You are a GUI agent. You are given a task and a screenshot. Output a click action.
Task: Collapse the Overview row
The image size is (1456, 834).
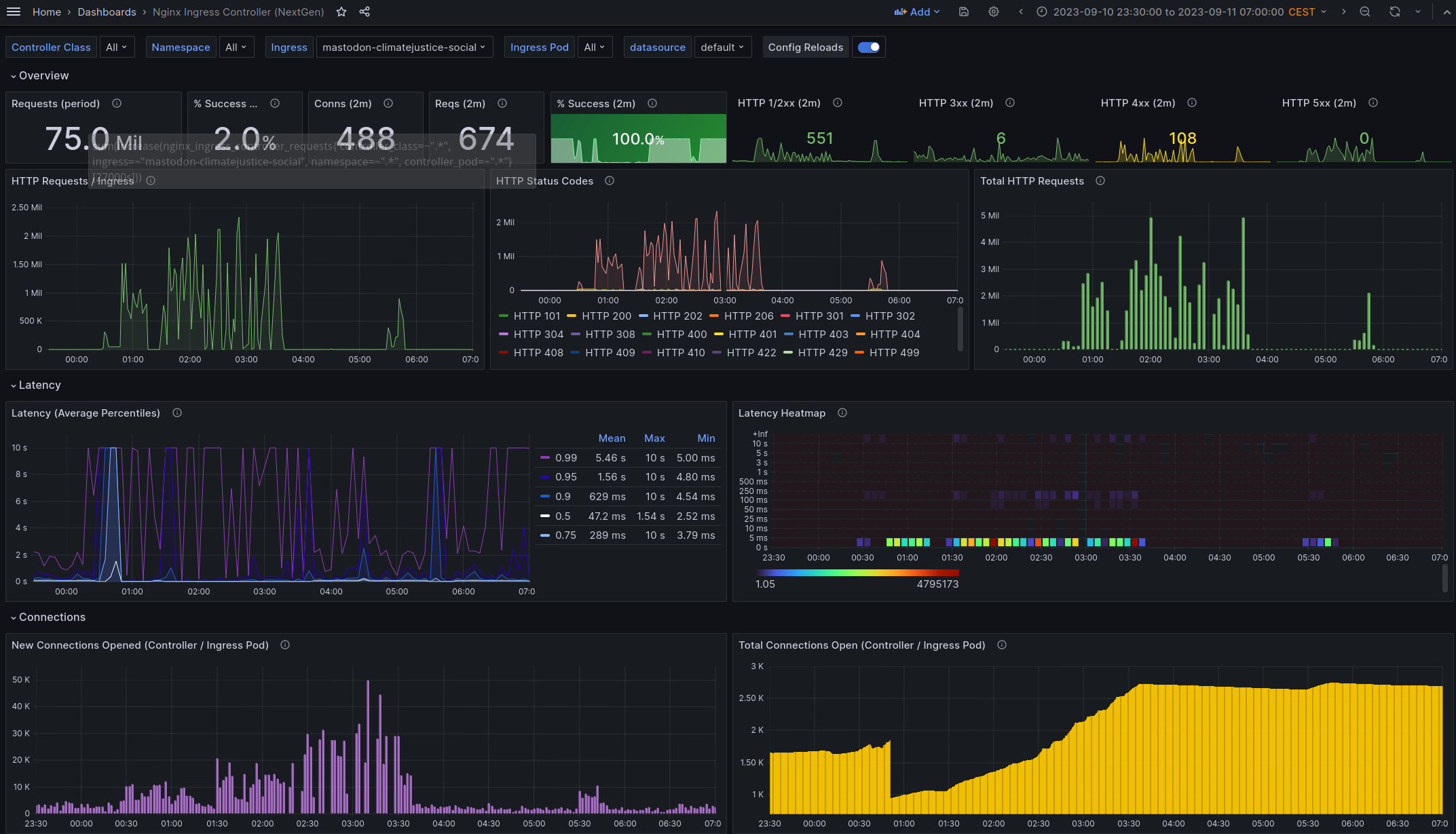point(39,75)
